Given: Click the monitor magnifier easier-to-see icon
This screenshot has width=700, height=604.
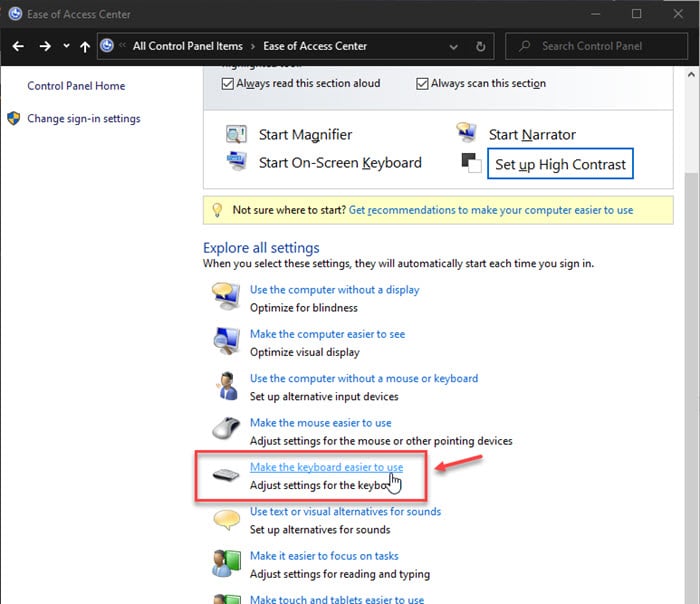Looking at the screenshot, I should click(226, 341).
